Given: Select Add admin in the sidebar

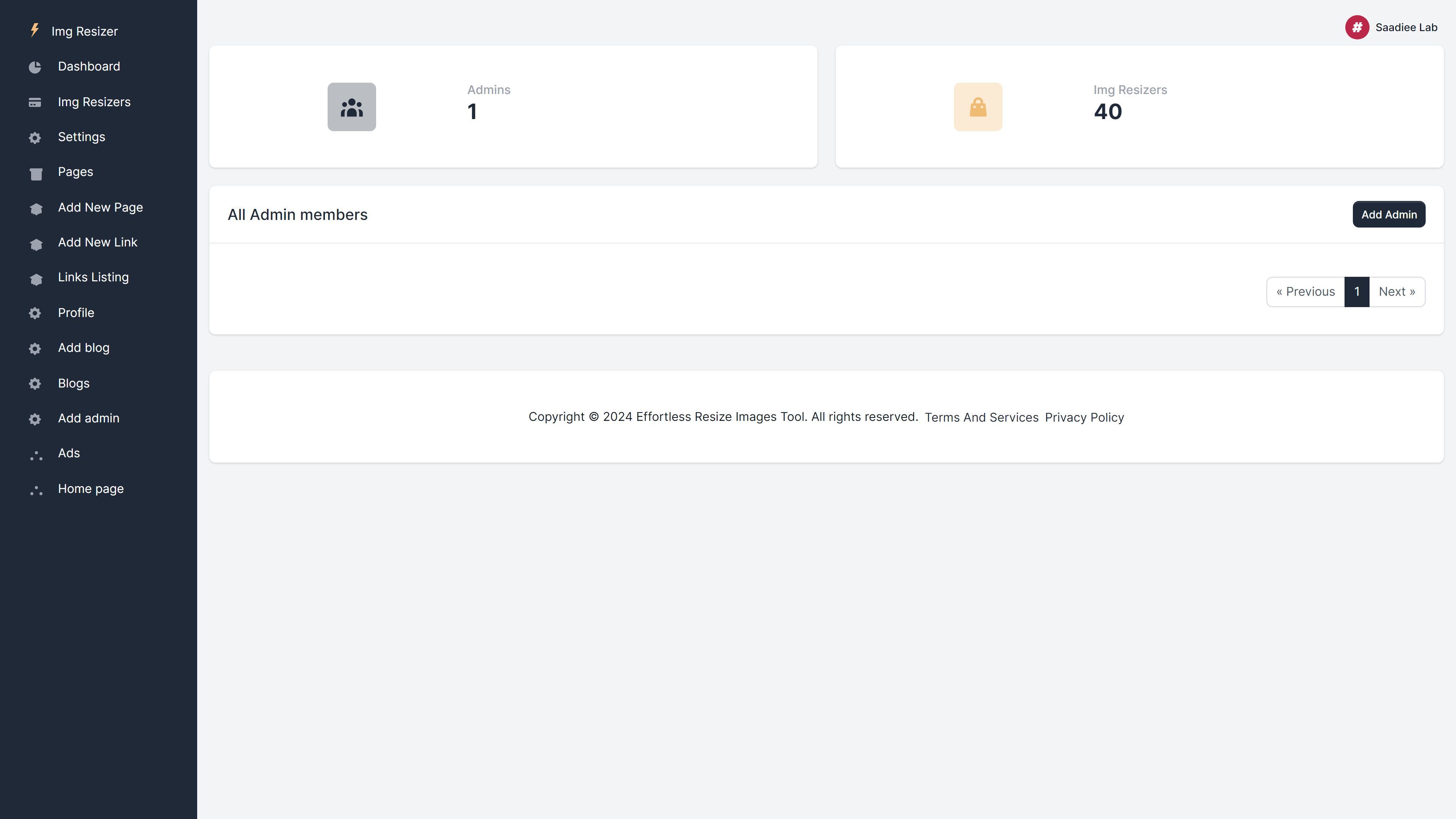Looking at the screenshot, I should [x=88, y=418].
